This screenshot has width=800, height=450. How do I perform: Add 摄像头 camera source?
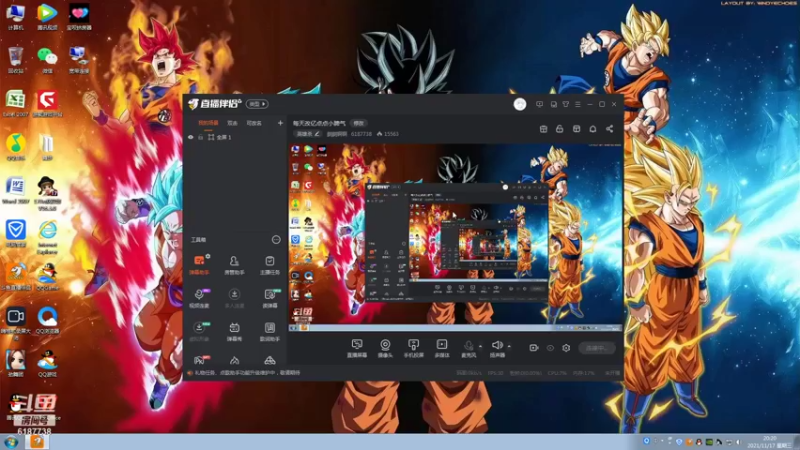pyautogui.click(x=385, y=348)
